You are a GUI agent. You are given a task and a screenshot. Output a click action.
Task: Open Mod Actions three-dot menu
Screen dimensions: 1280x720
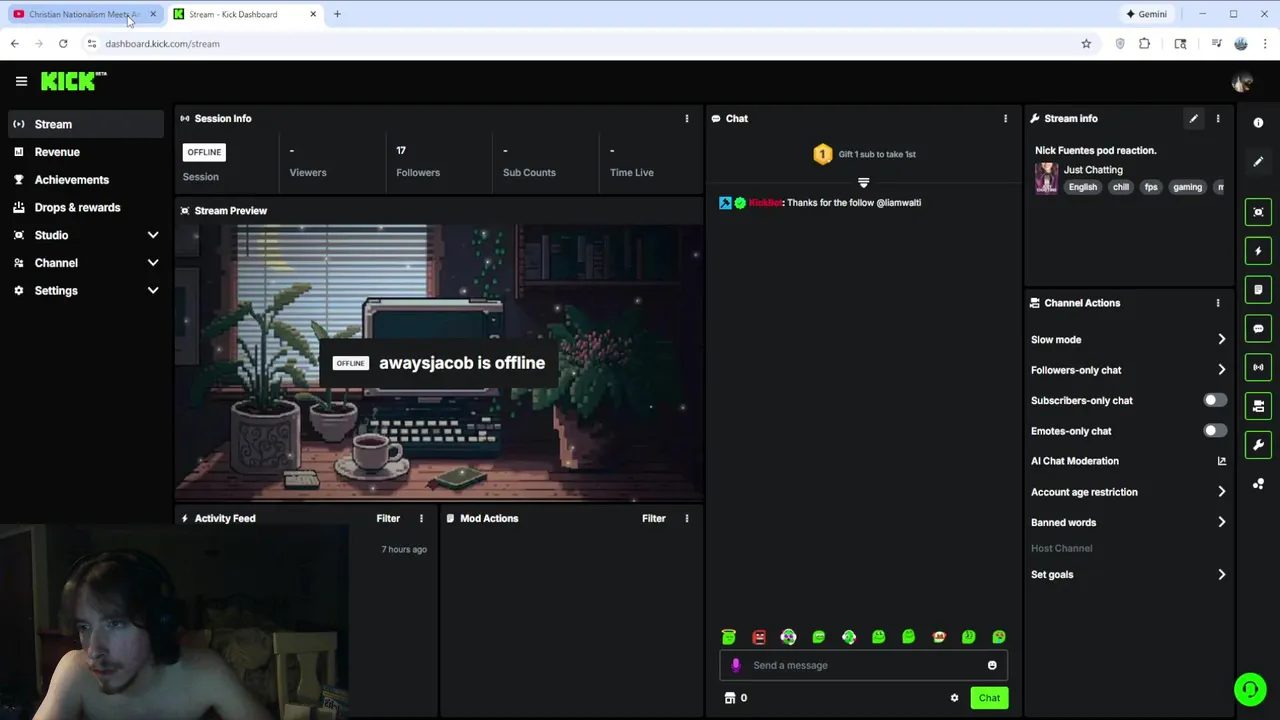pyautogui.click(x=686, y=518)
